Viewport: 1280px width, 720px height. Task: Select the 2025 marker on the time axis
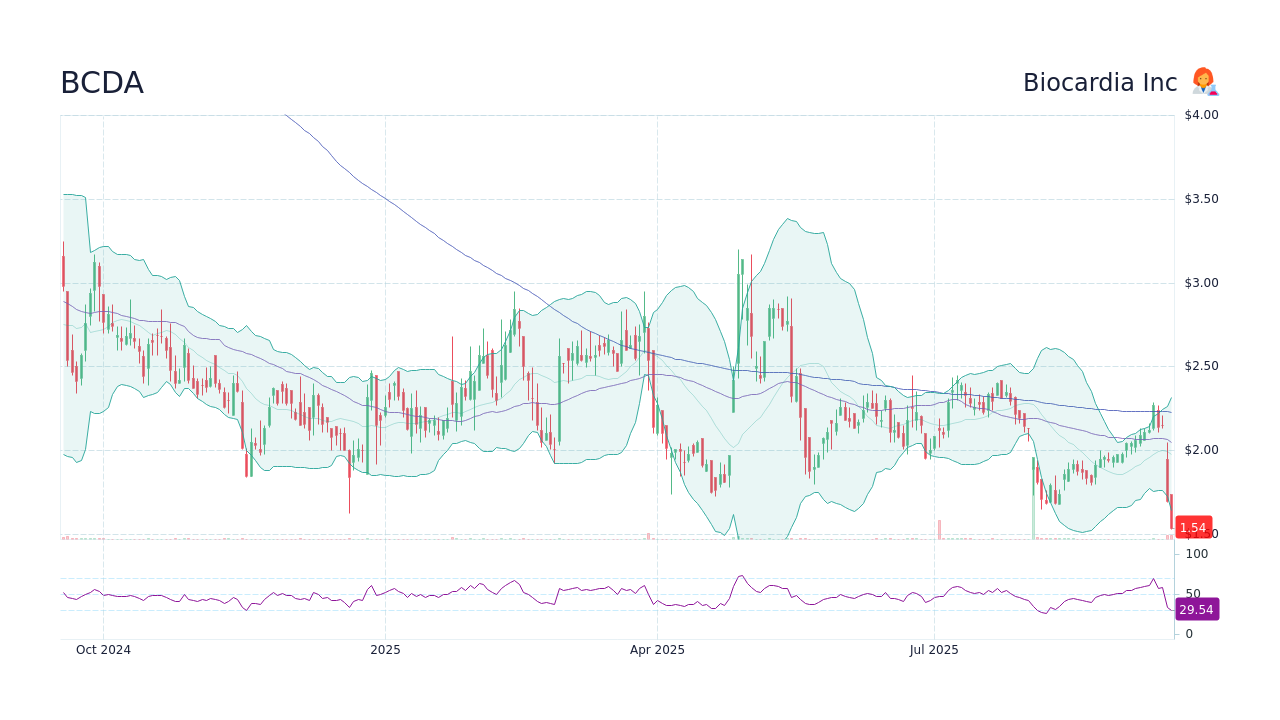point(386,650)
